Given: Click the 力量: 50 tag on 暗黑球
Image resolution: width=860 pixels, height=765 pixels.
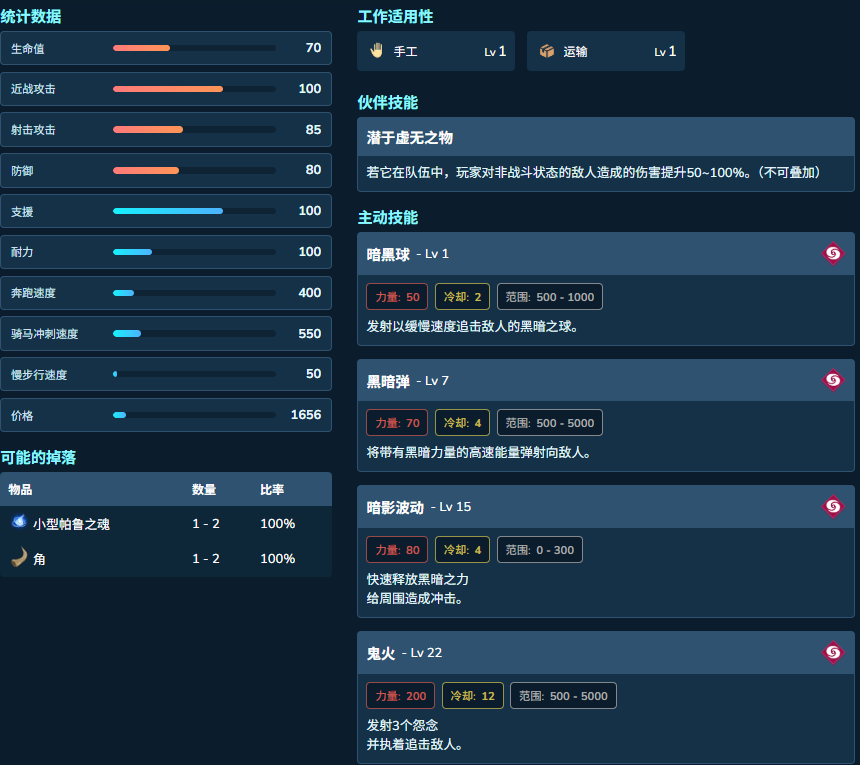Looking at the screenshot, I should 397,297.
